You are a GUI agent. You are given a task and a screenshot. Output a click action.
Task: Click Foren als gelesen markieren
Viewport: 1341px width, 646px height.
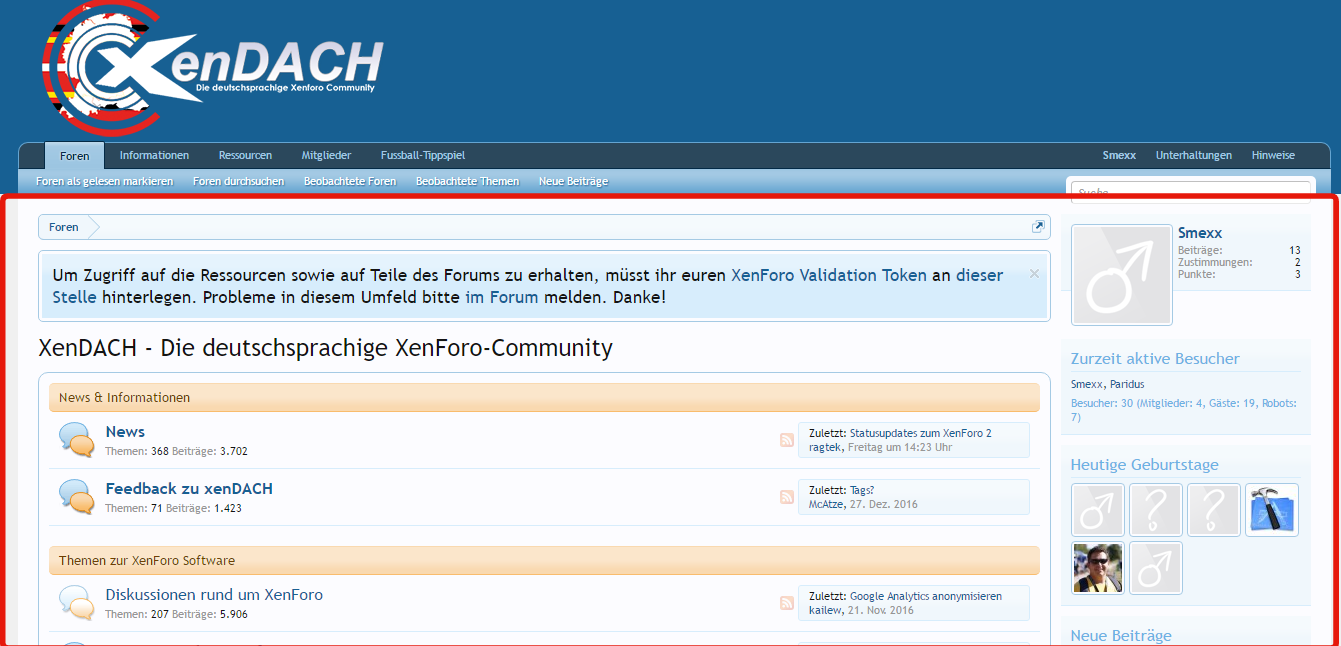pos(105,181)
